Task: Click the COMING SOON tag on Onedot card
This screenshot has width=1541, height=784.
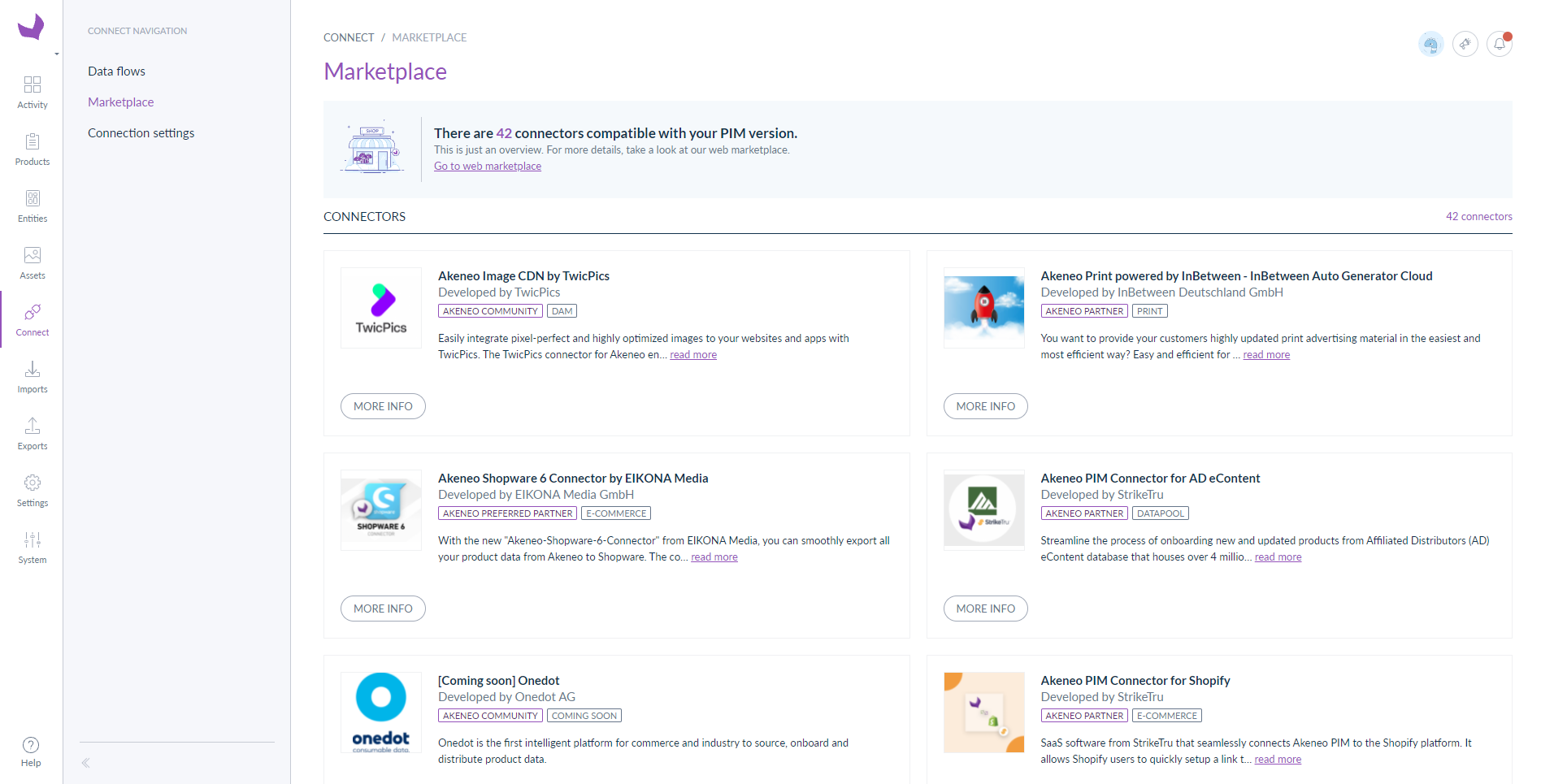Action: pyautogui.click(x=584, y=716)
